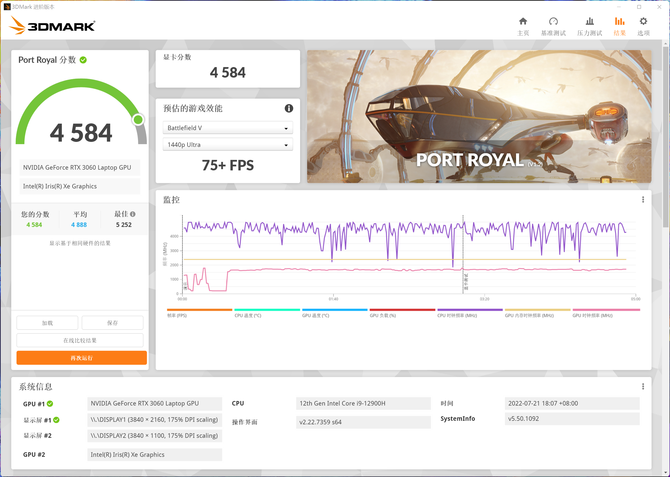Click the Load (加载) button
670x477 pixels.
click(47, 323)
